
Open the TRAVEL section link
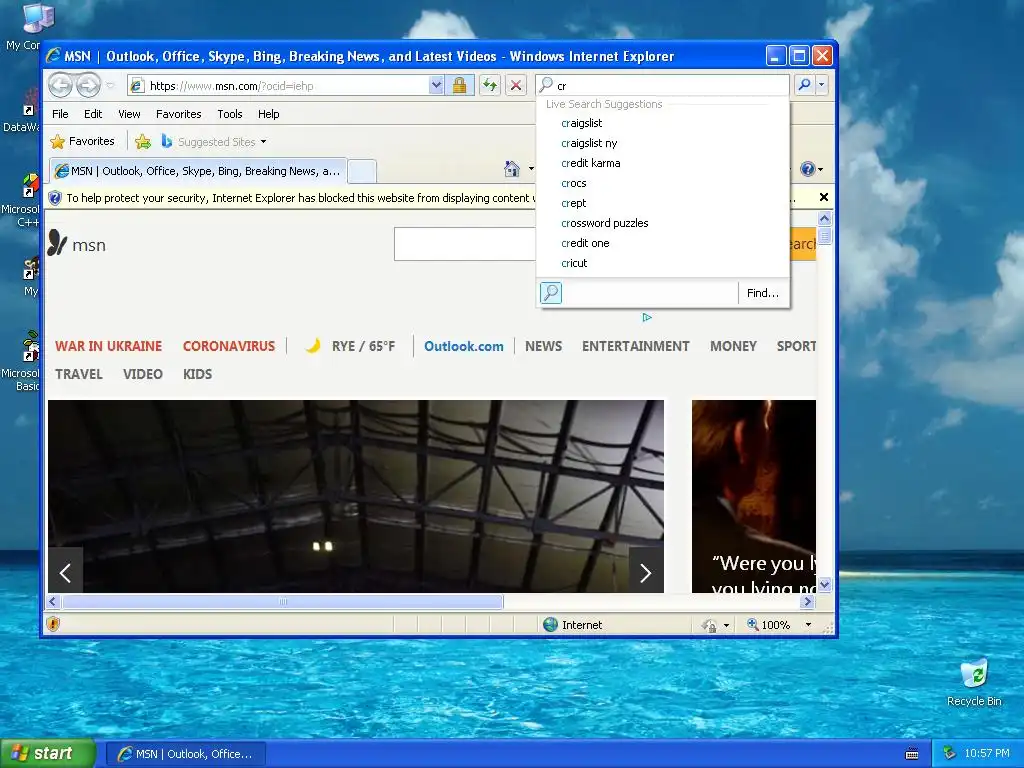79,374
